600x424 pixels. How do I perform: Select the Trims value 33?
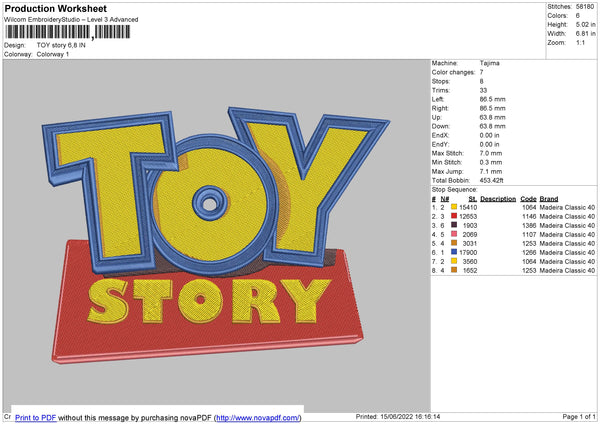[x=483, y=90]
